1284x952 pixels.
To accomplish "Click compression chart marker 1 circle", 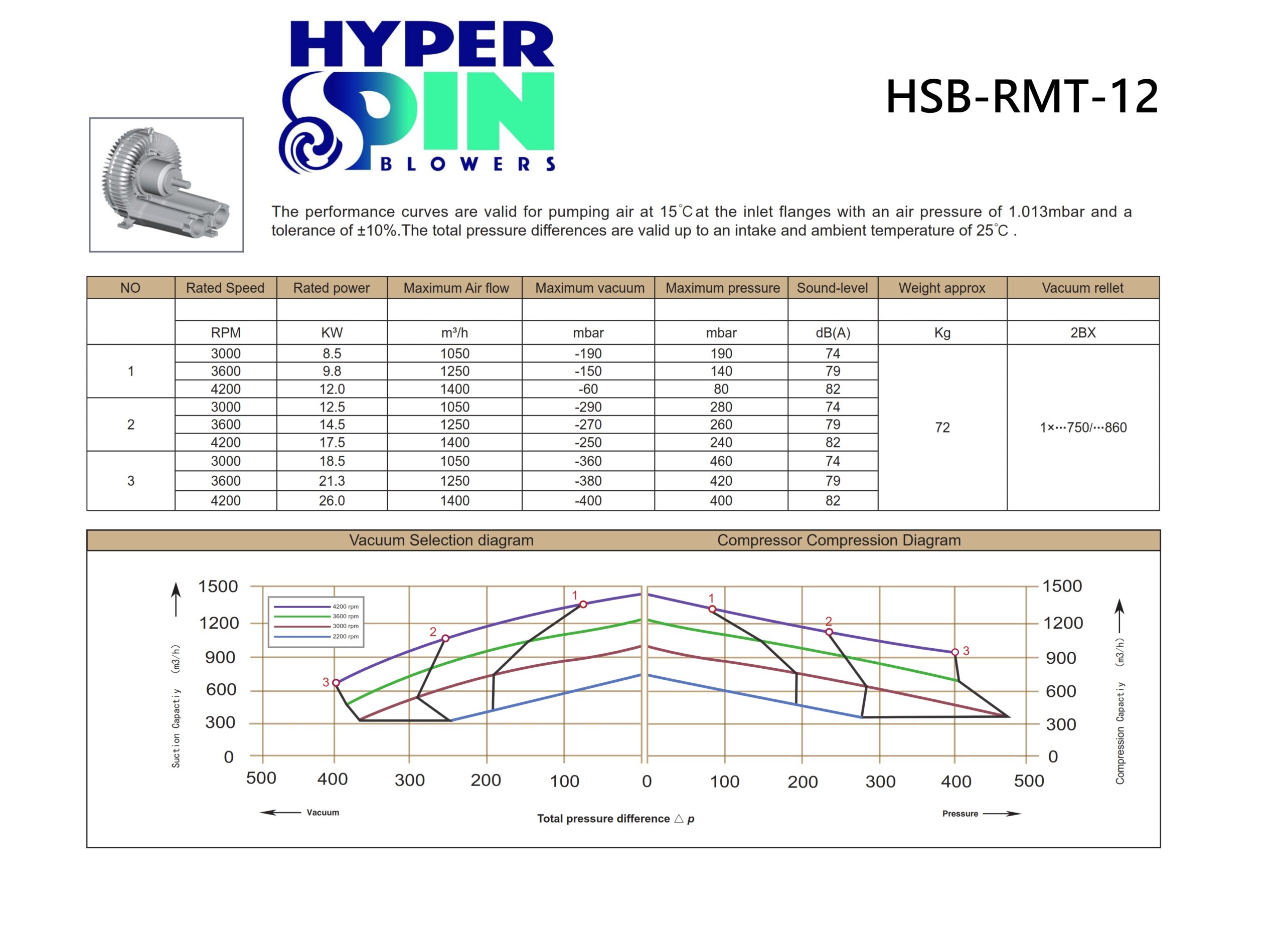I will pos(712,609).
